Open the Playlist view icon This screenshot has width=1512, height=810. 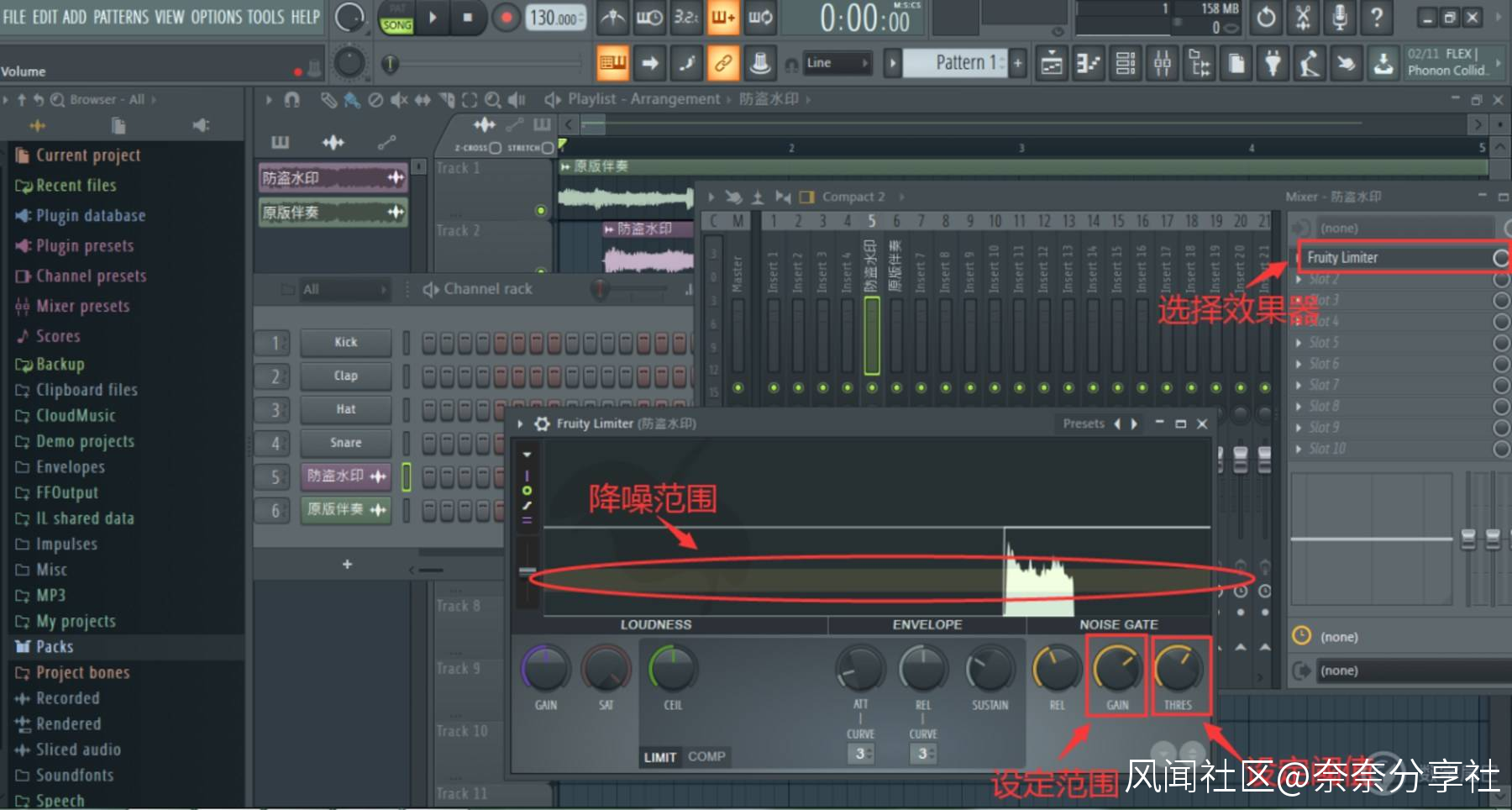[1051, 63]
